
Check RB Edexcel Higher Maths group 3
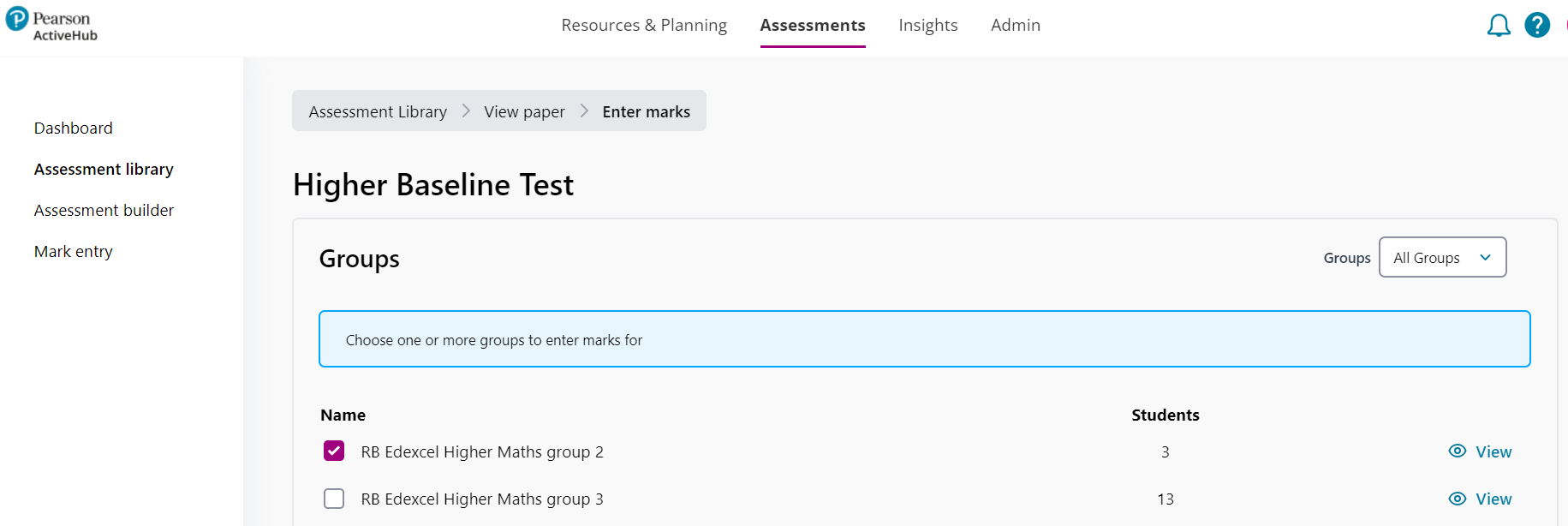point(334,499)
